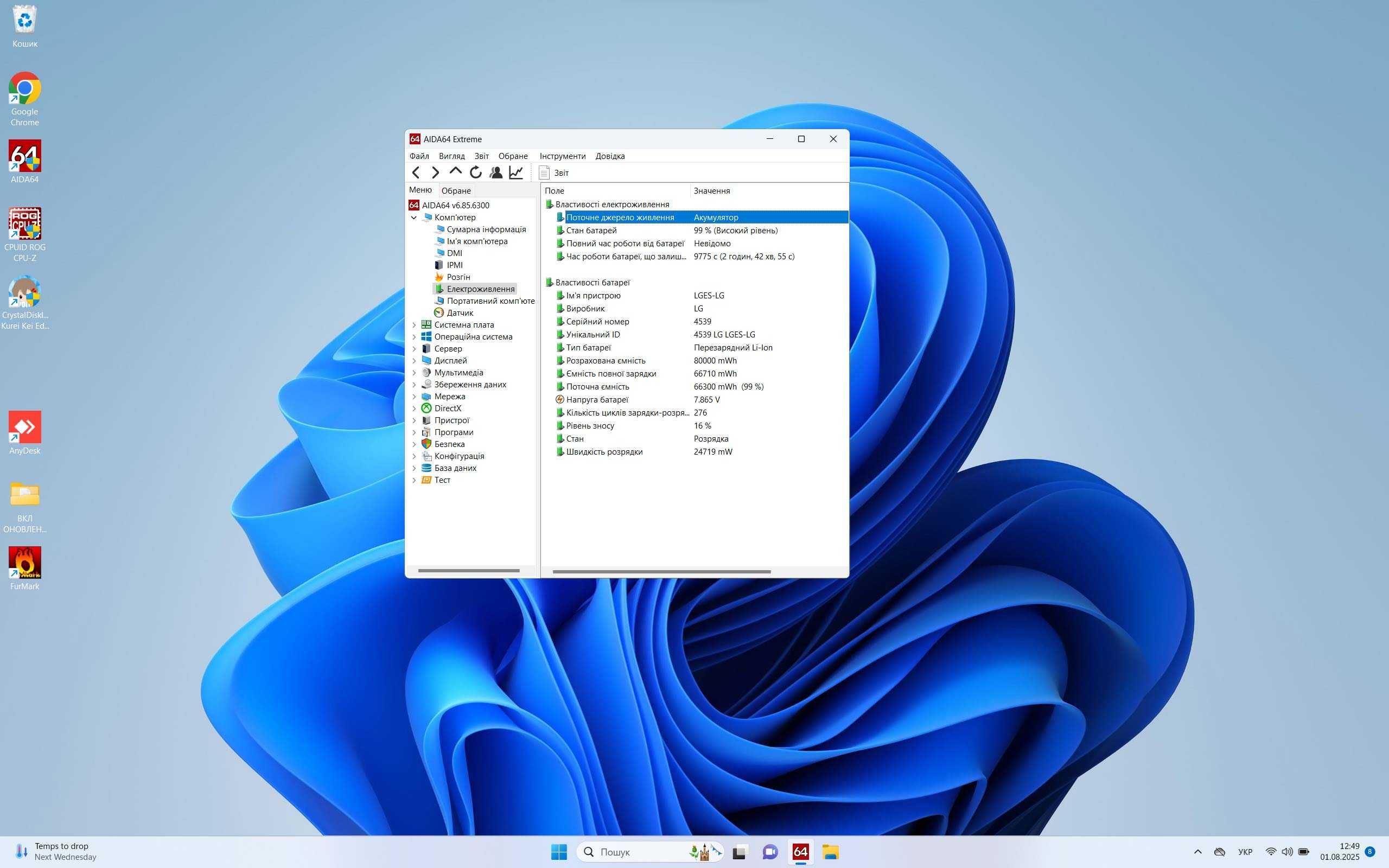Select the Безпека tree item
Viewport: 1389px width, 868px height.
[x=444, y=444]
